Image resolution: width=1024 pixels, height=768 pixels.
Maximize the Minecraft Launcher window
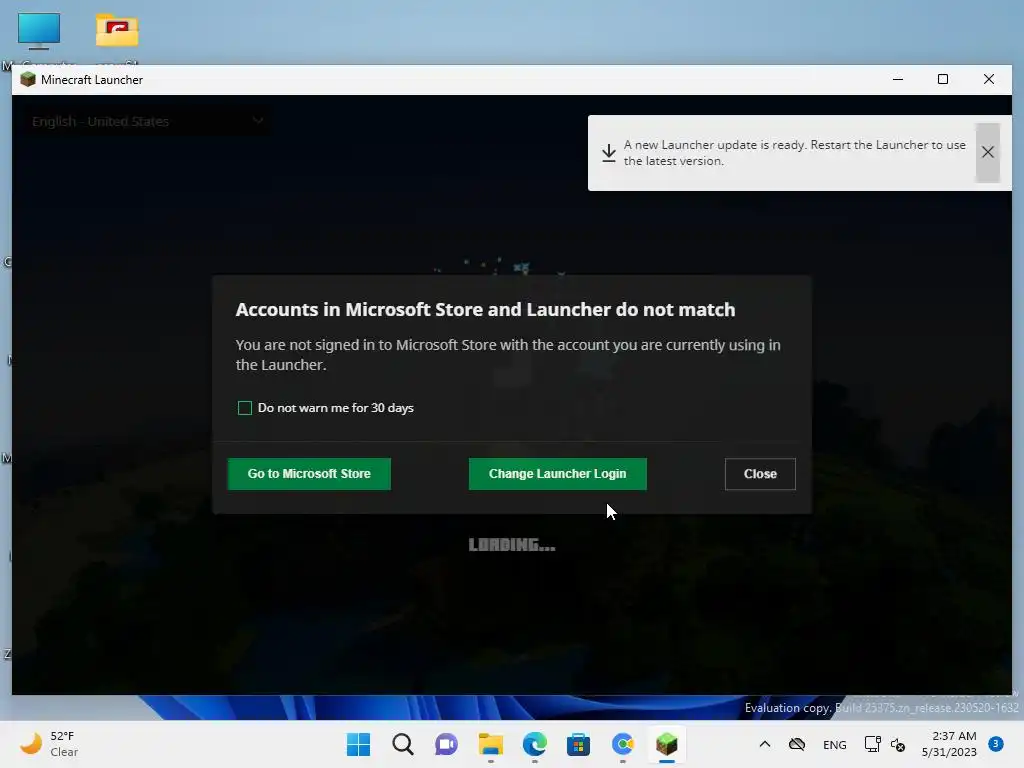tap(943, 80)
